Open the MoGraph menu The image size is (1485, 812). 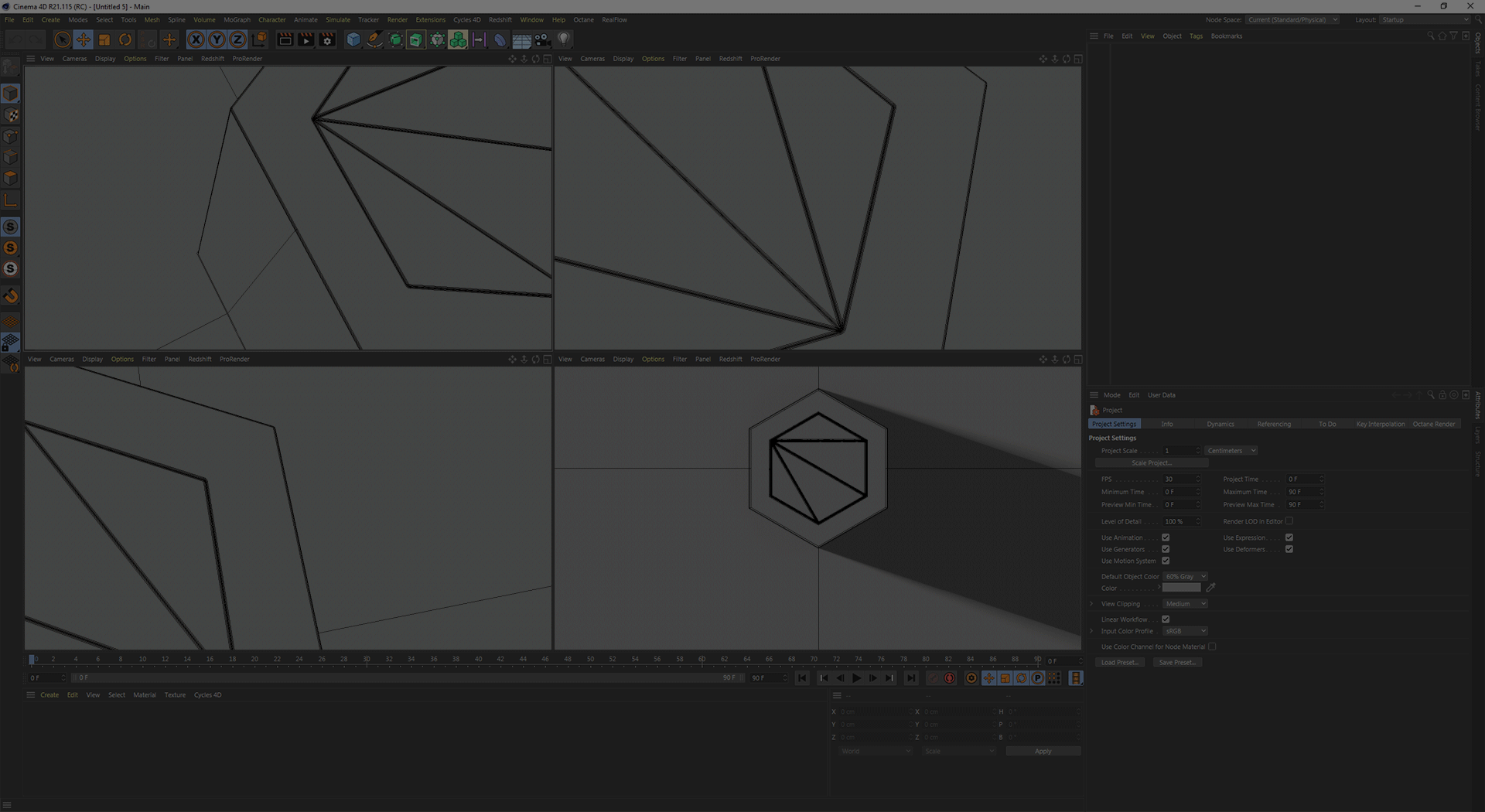[237, 20]
